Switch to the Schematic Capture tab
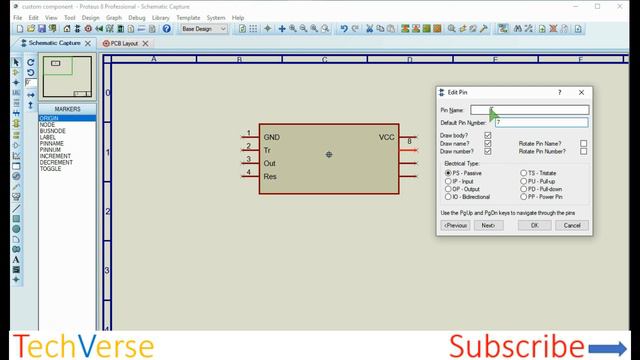This screenshot has height=360, width=640. pos(54,43)
